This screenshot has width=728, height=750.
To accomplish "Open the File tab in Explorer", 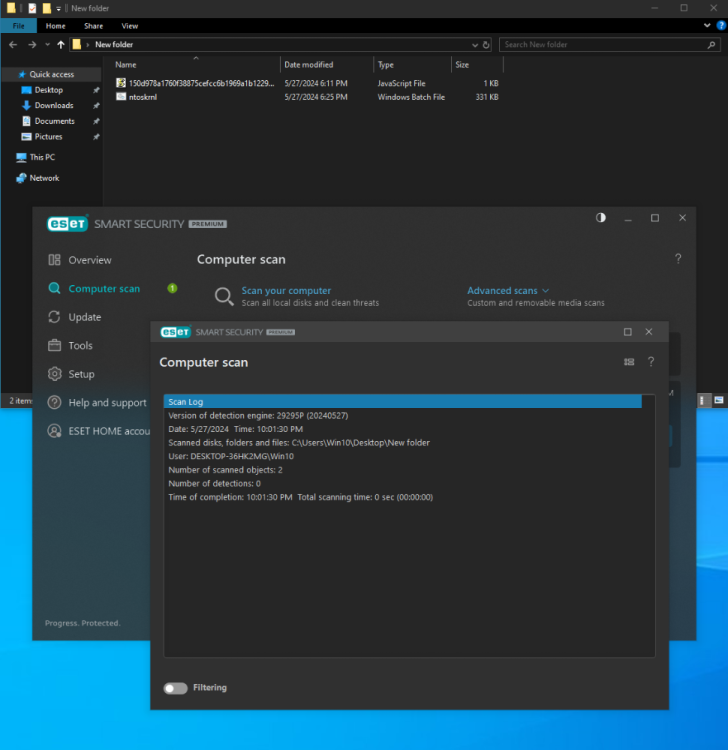I will pyautogui.click(x=19, y=26).
